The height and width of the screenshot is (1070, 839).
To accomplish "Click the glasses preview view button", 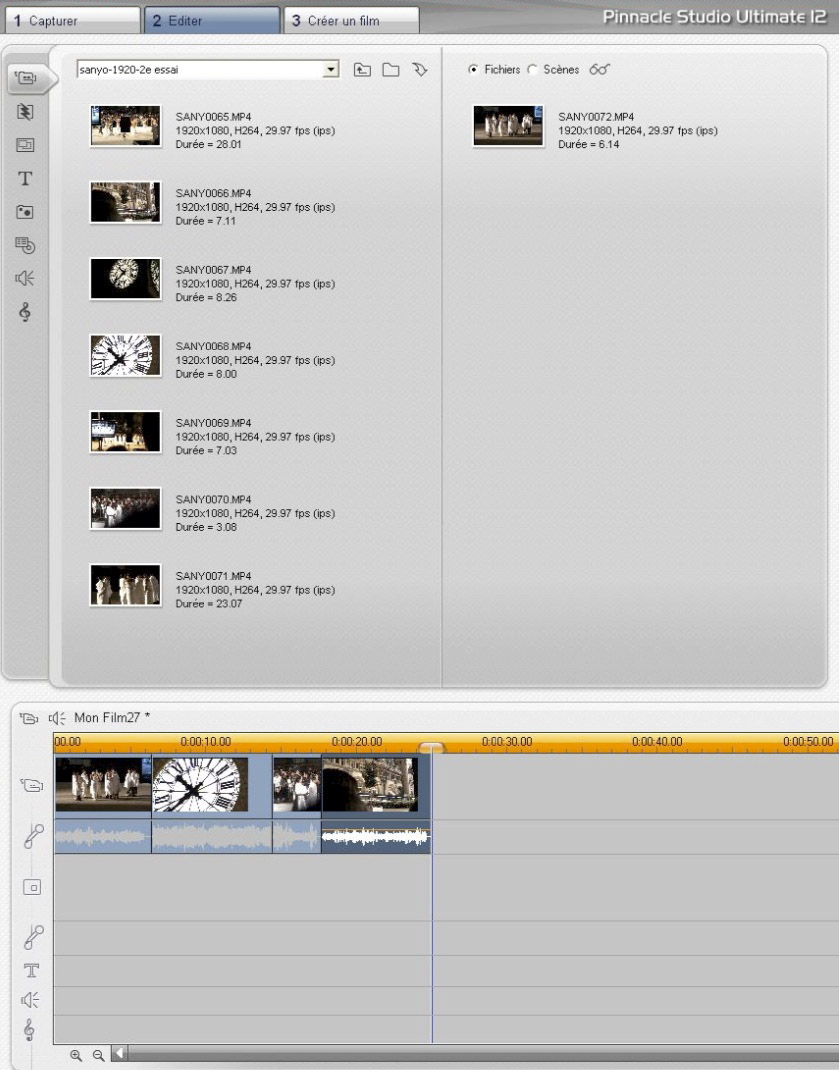I will pos(600,70).
